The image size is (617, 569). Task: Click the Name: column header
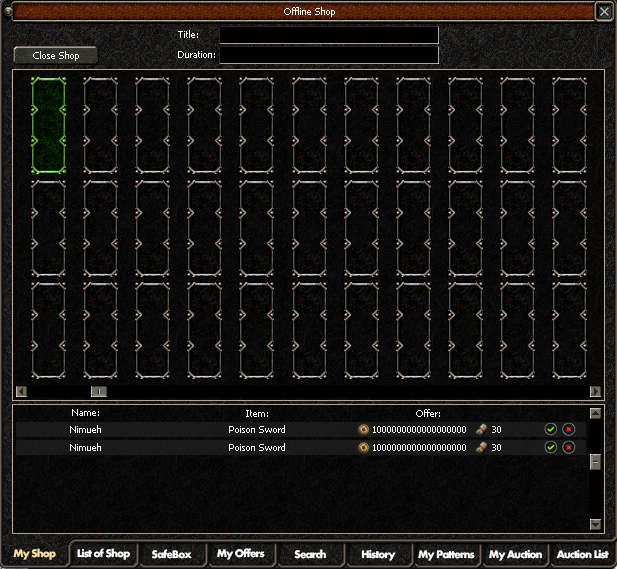click(x=85, y=413)
